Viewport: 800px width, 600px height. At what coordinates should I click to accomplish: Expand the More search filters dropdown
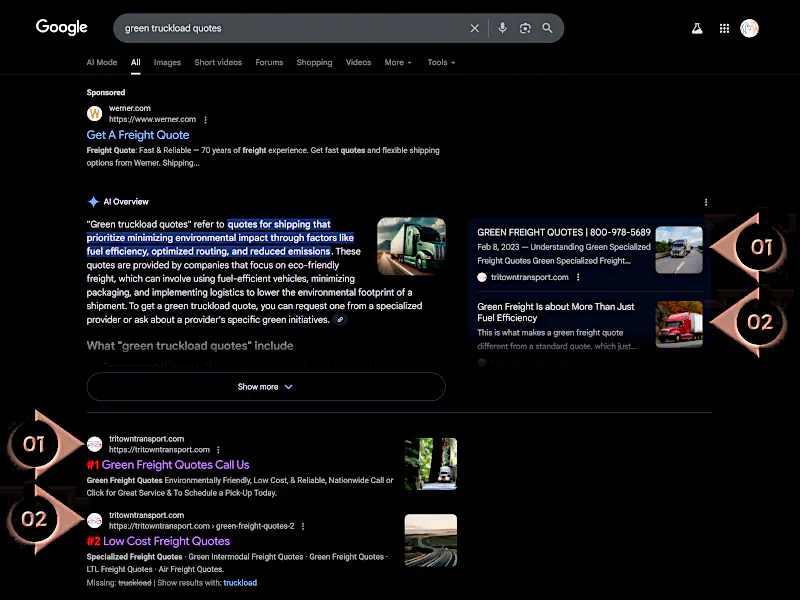tap(398, 62)
